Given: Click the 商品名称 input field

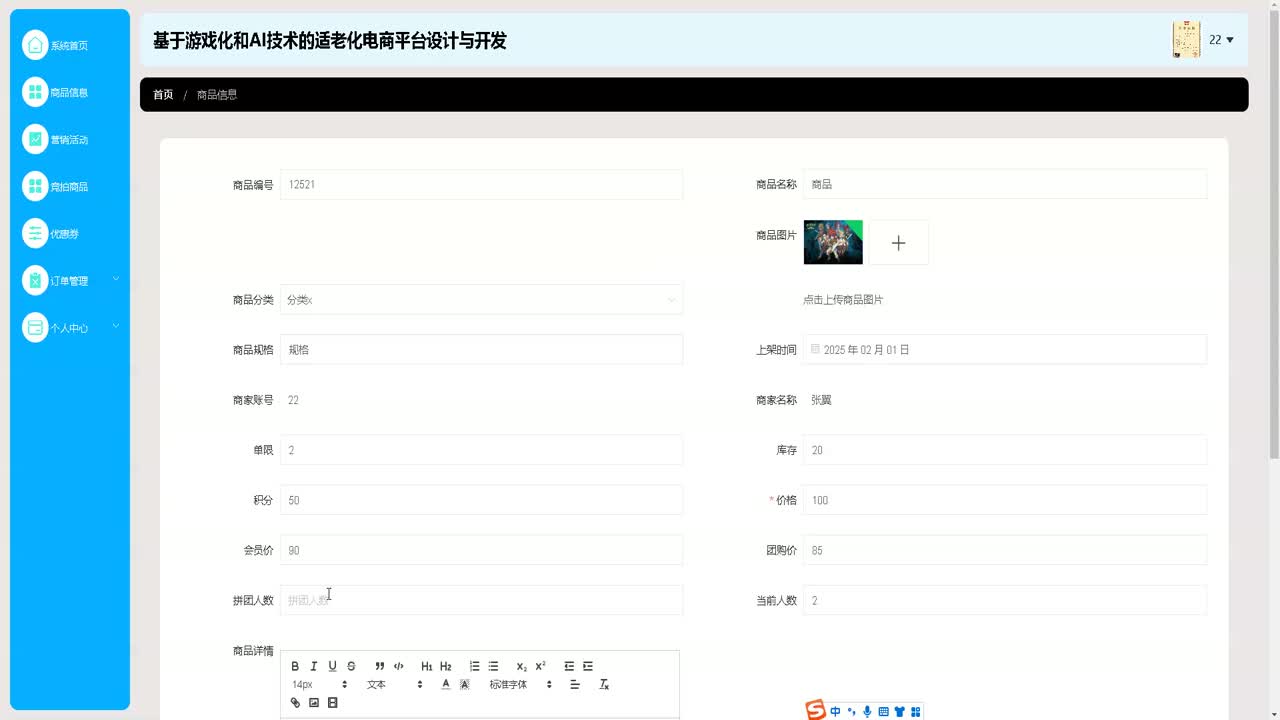Looking at the screenshot, I should pyautogui.click(x=1005, y=184).
